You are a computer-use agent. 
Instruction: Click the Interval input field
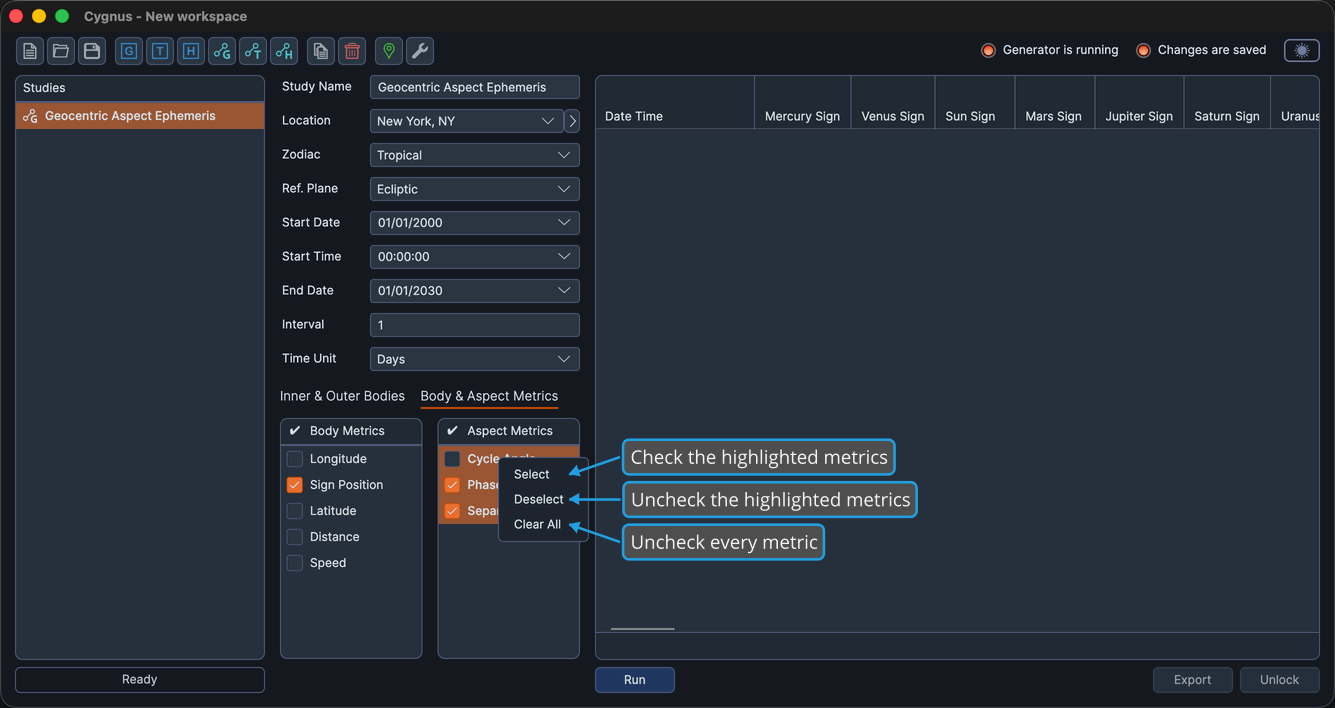coord(475,325)
